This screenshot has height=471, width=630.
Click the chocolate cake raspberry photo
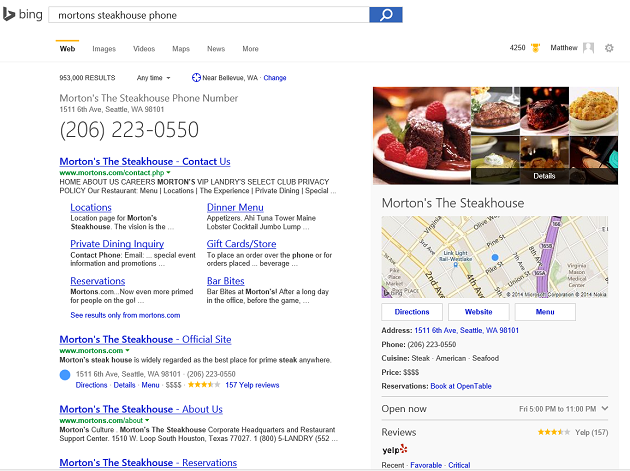pos(421,136)
